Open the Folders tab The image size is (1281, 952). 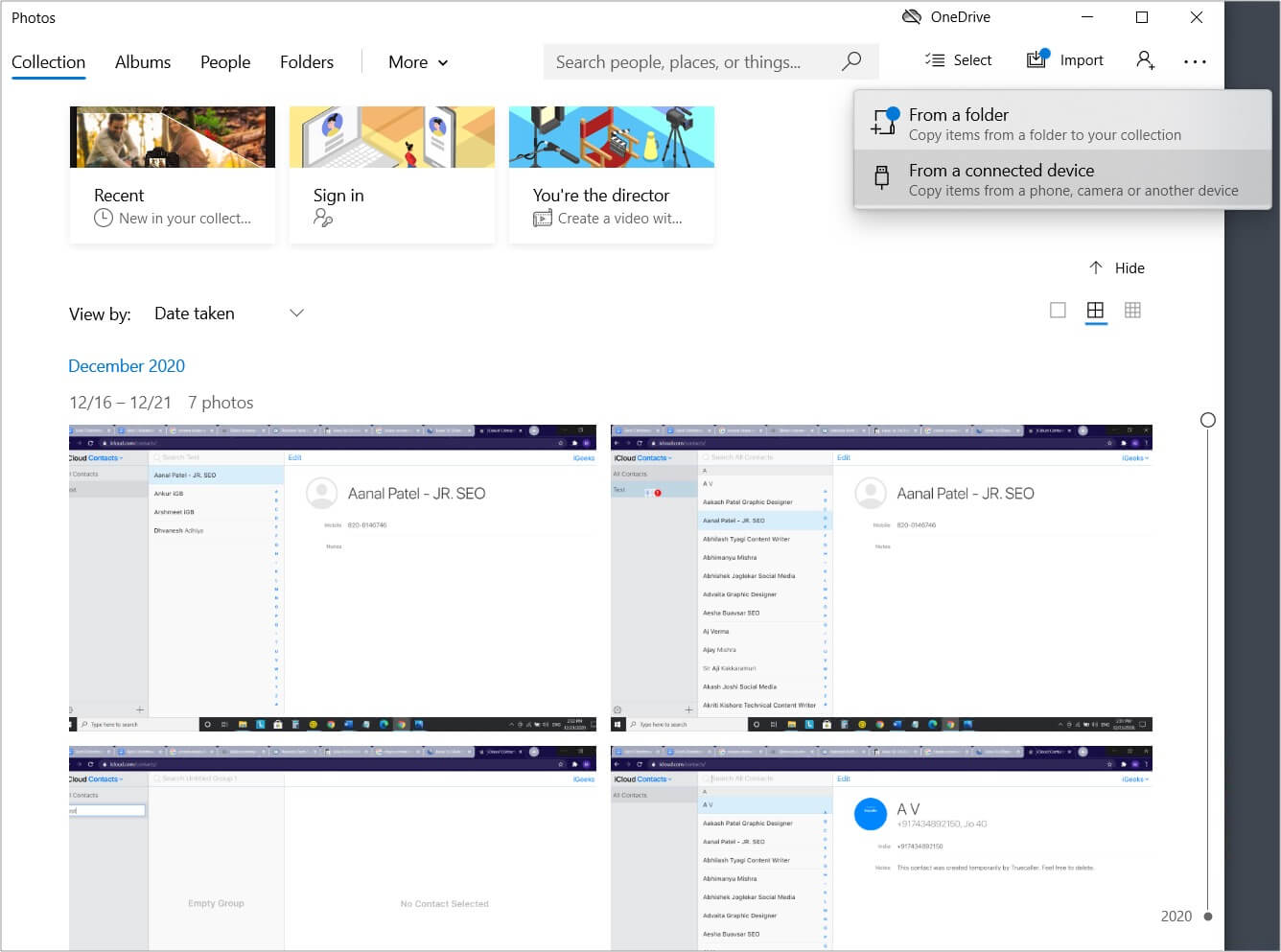point(307,62)
